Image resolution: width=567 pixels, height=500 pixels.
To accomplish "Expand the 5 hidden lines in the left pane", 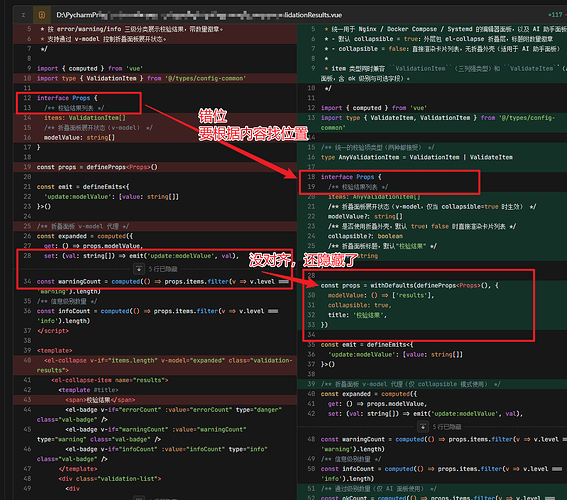I will click(x=139, y=269).
